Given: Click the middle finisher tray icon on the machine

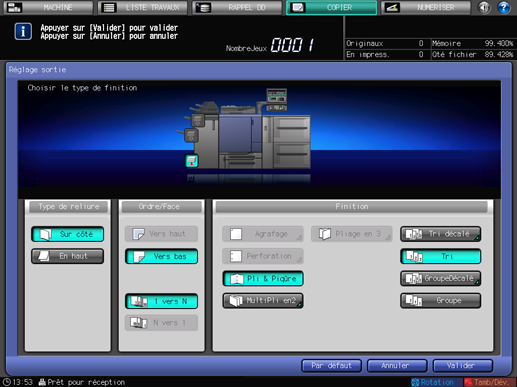Looking at the screenshot, I should (191, 136).
